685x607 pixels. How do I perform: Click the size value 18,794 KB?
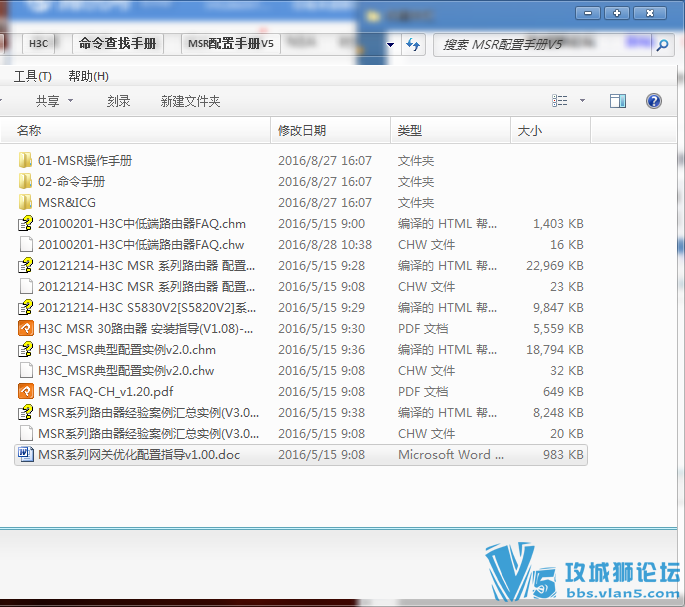[x=555, y=349]
